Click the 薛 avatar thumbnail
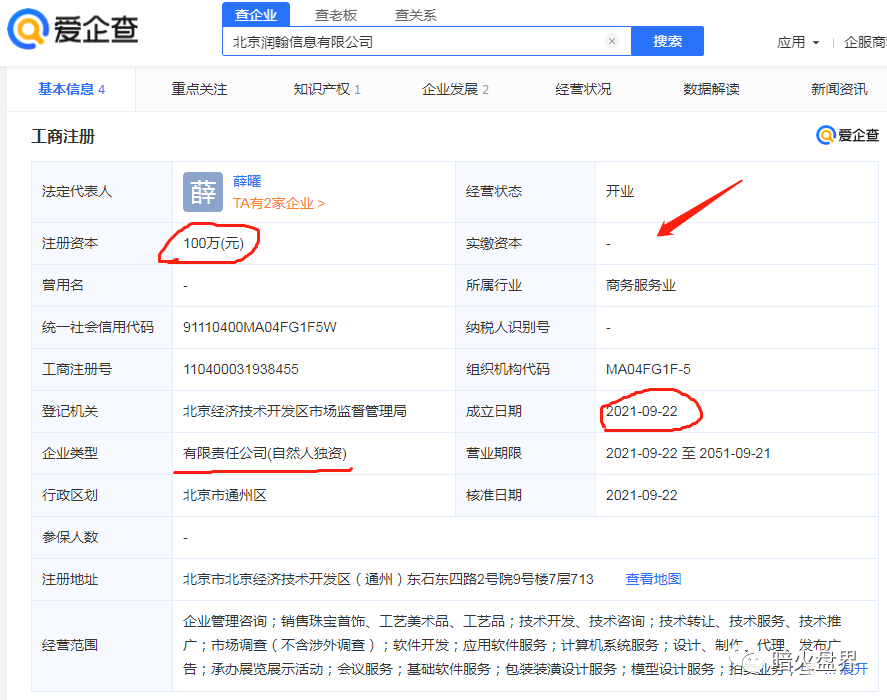The width and height of the screenshot is (887, 700). point(203,192)
